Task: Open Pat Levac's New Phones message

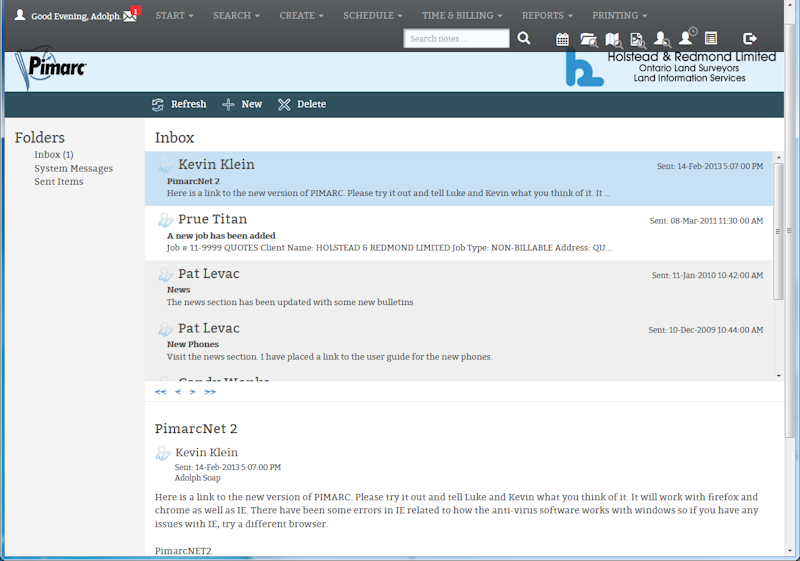Action: click(459, 342)
